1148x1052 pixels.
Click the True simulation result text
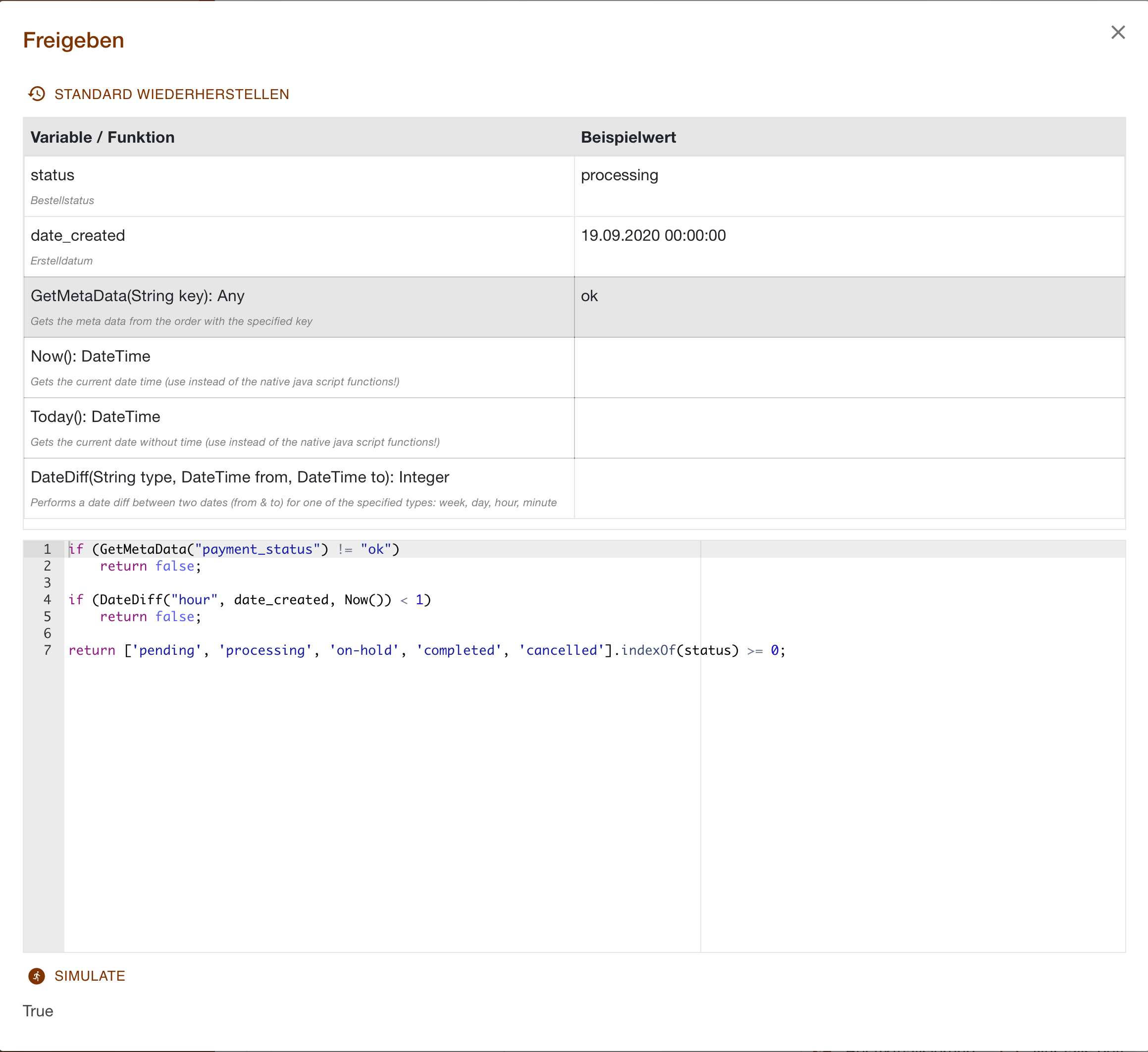pyautogui.click(x=38, y=1011)
